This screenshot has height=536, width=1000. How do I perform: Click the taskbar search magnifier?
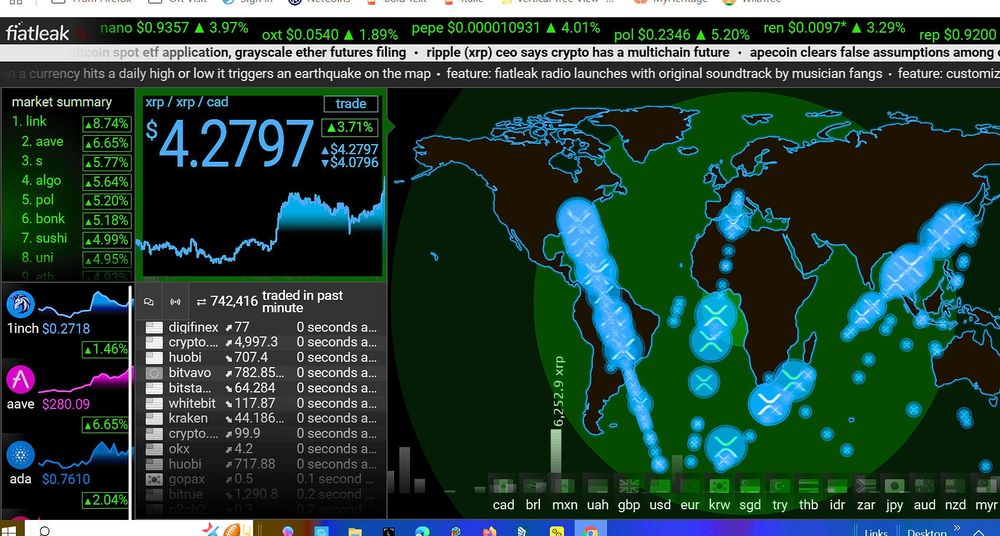[x=45, y=530]
